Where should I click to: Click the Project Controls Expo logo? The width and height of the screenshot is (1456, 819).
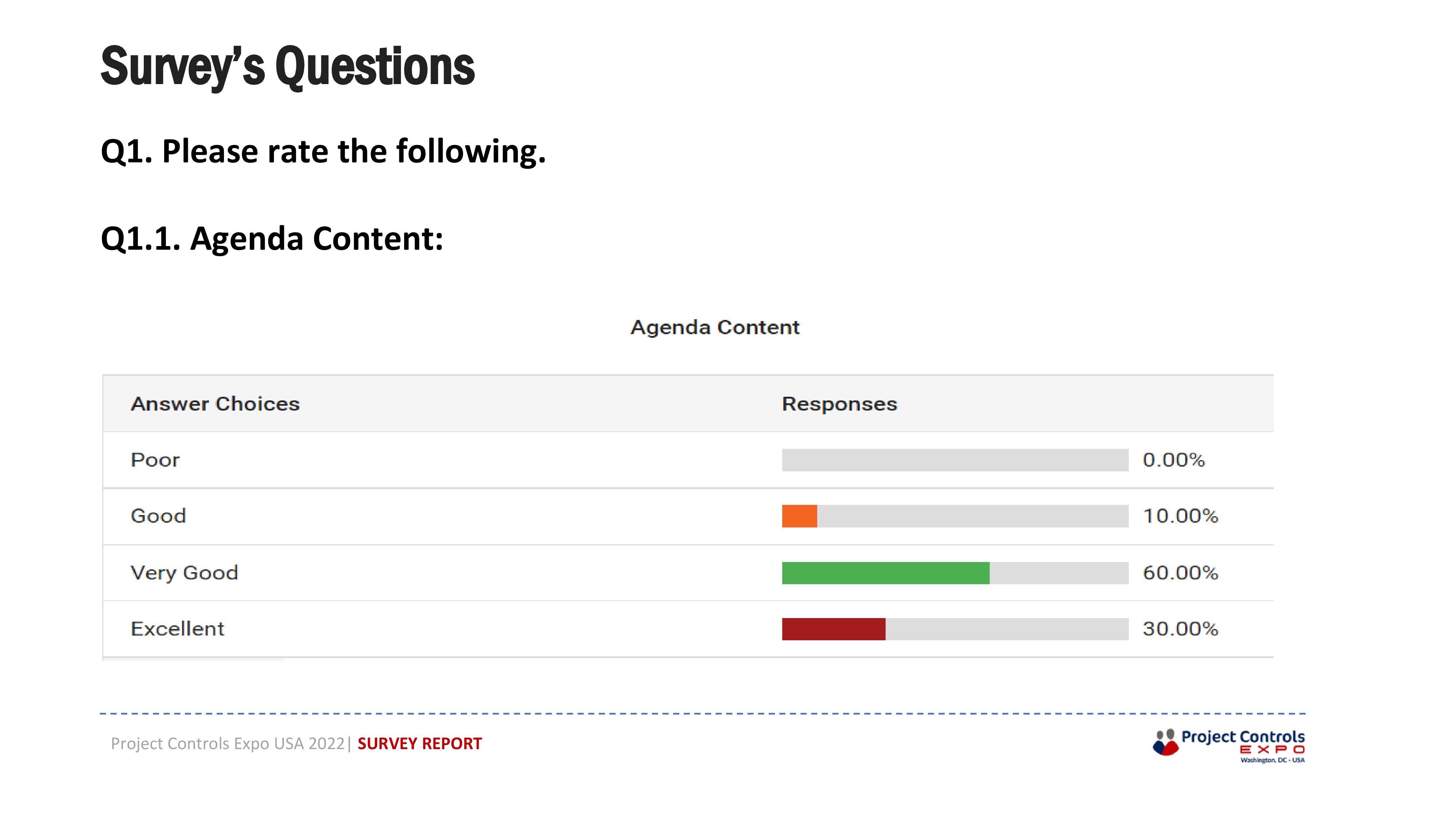click(x=1229, y=745)
